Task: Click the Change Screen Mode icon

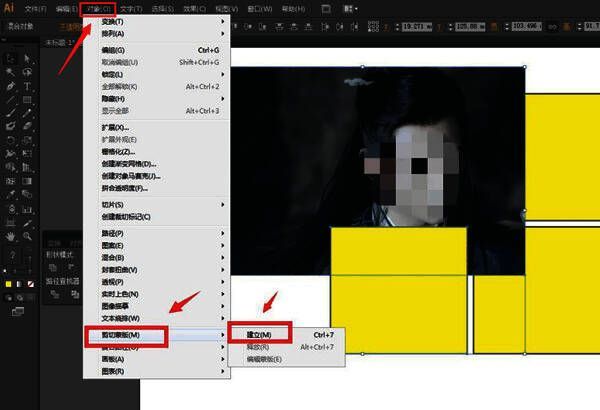Action: point(18,312)
